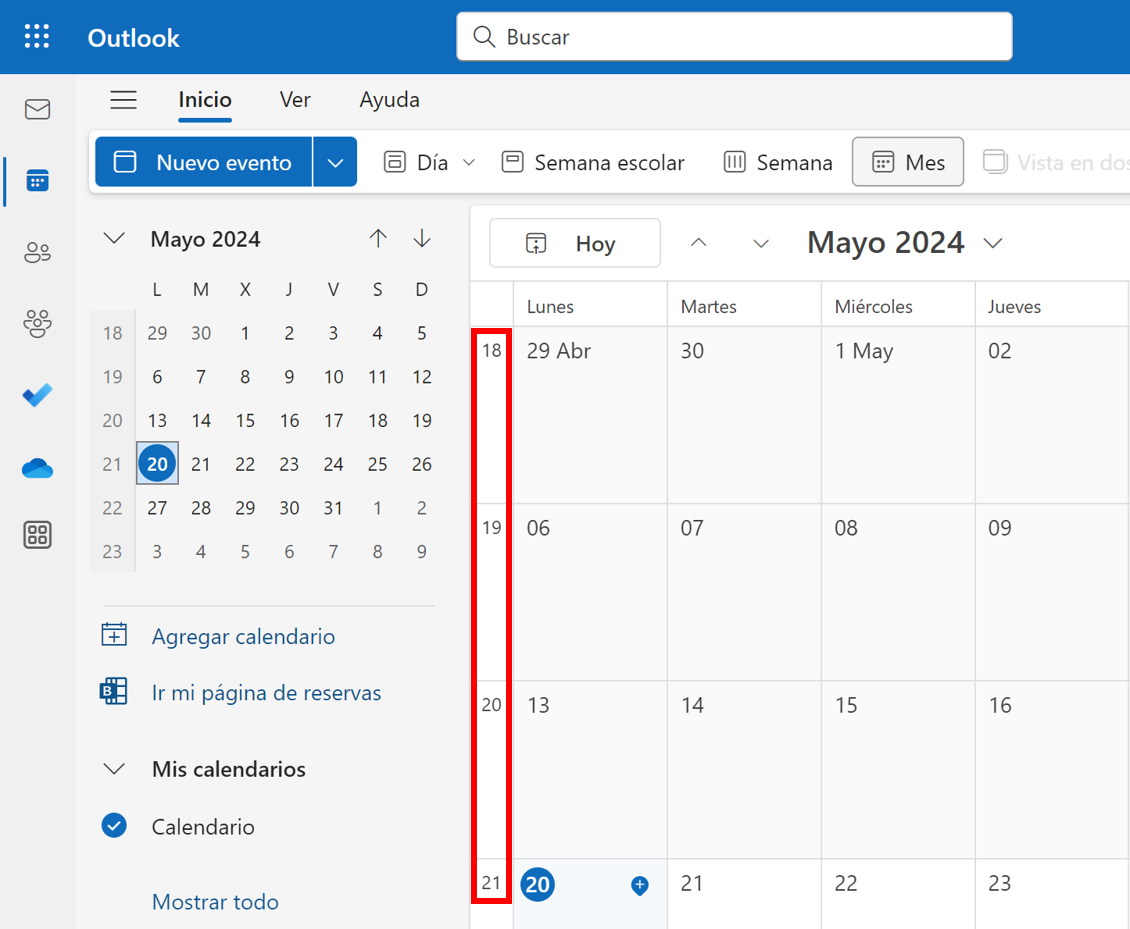
Task: Toggle the hamburger navigation pane button
Action: click(123, 99)
